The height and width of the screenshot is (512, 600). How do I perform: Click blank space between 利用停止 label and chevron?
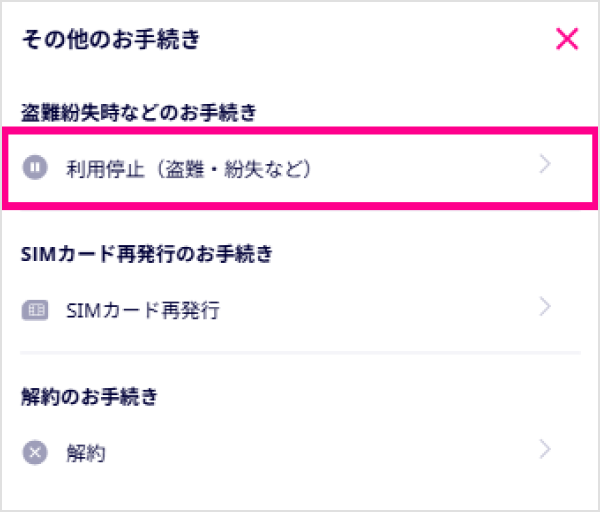[430, 168]
